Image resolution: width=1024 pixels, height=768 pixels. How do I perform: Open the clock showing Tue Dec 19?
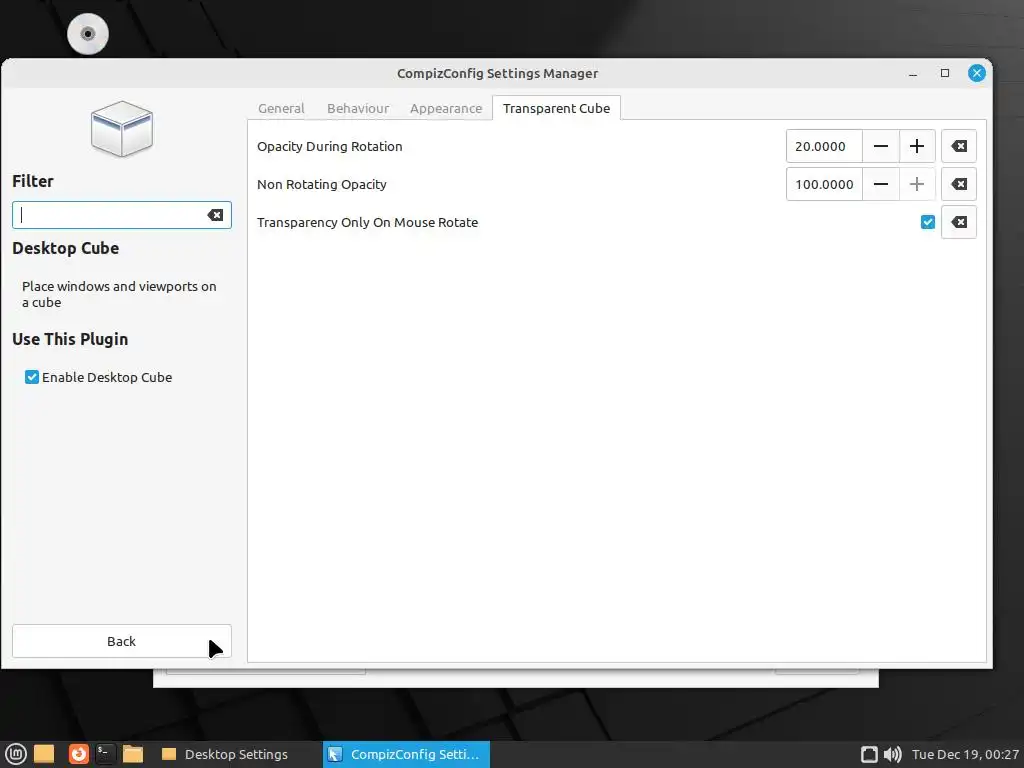click(965, 754)
